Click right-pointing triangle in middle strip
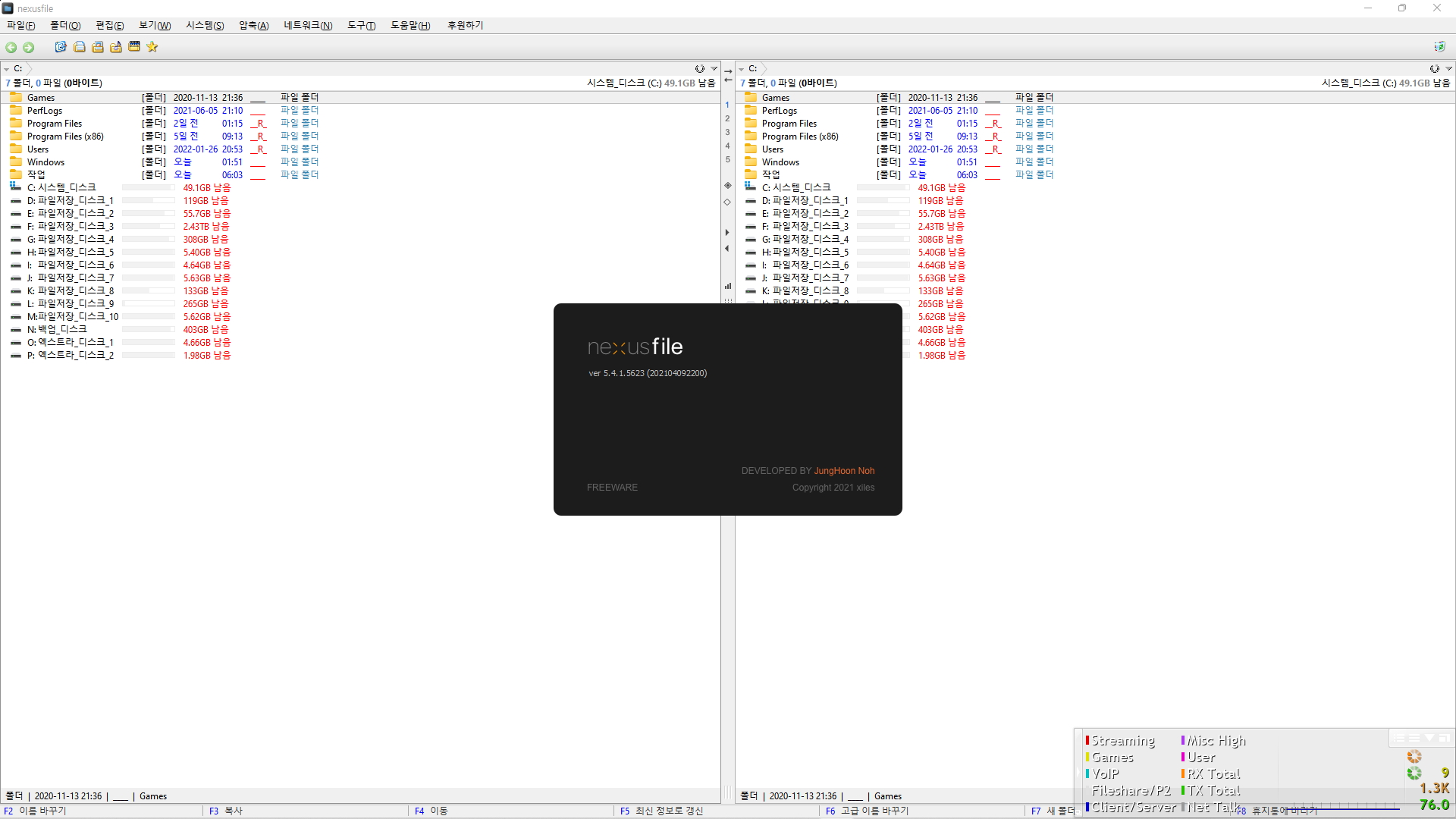 (727, 233)
